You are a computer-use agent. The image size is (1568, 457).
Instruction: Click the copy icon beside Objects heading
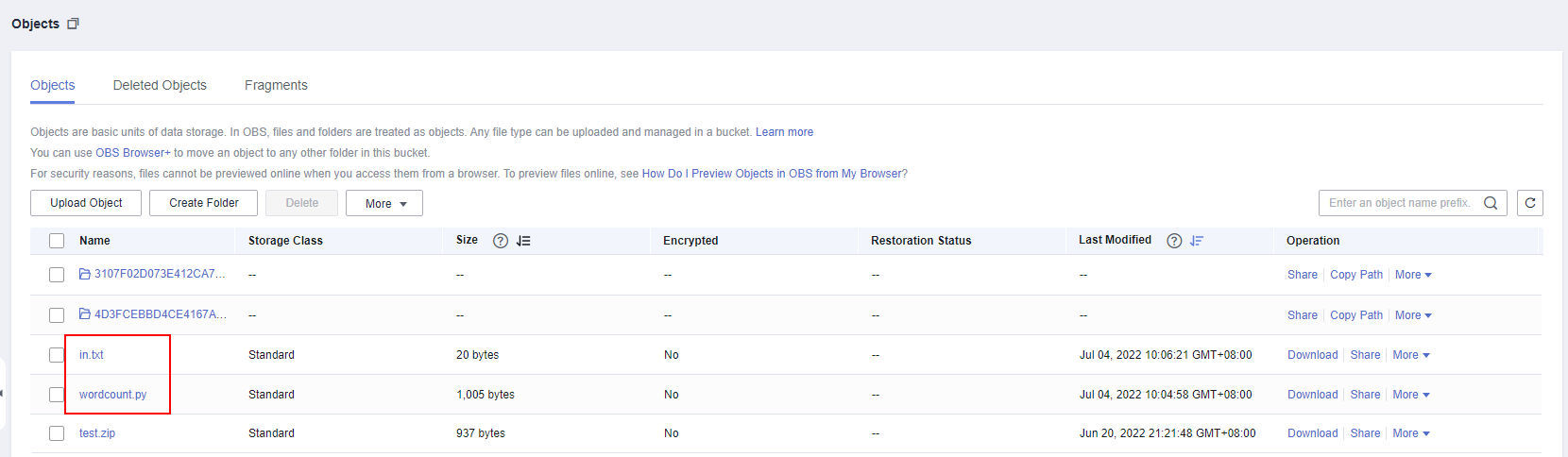[x=73, y=24]
